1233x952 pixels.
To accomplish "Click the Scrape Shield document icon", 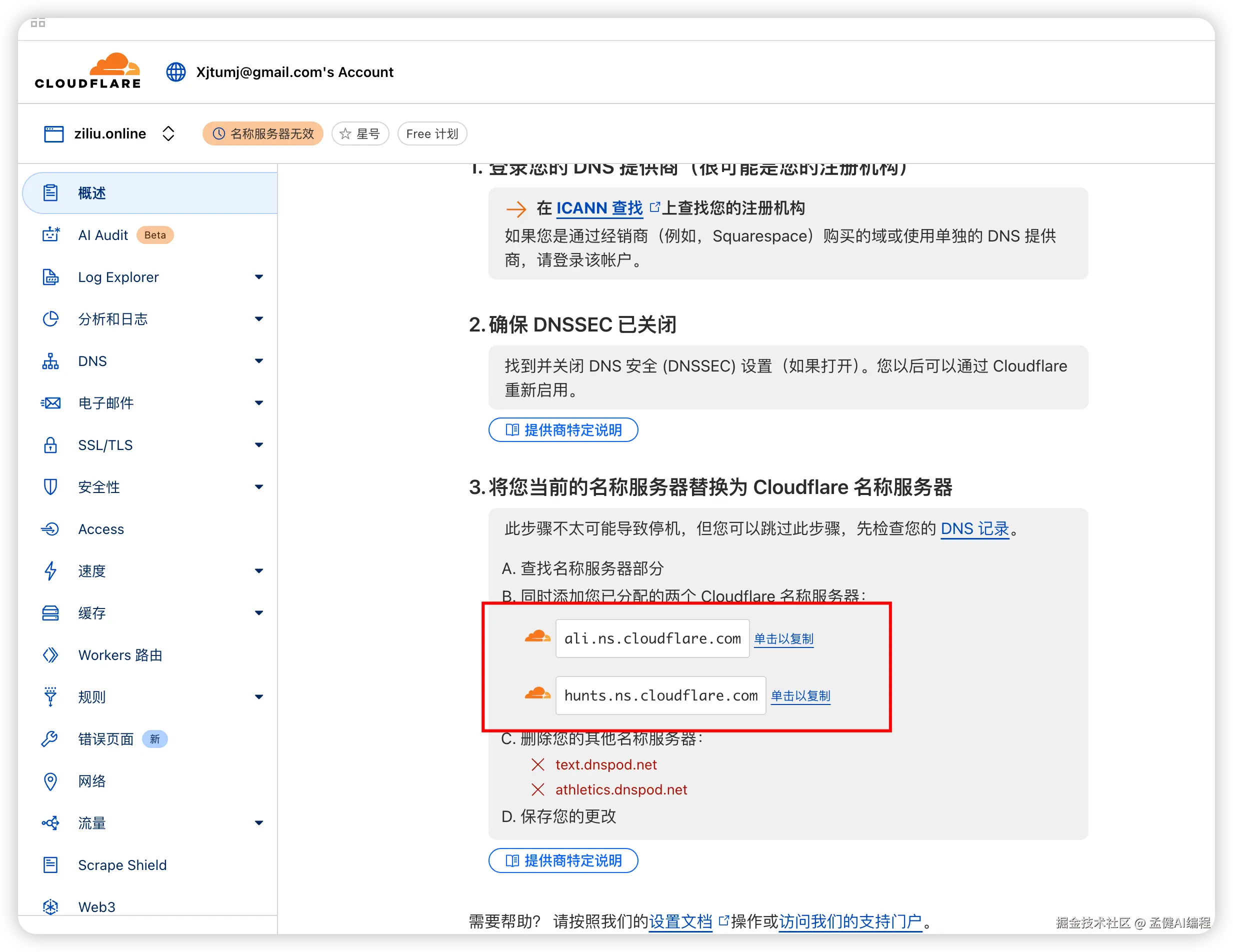I will click(x=50, y=864).
